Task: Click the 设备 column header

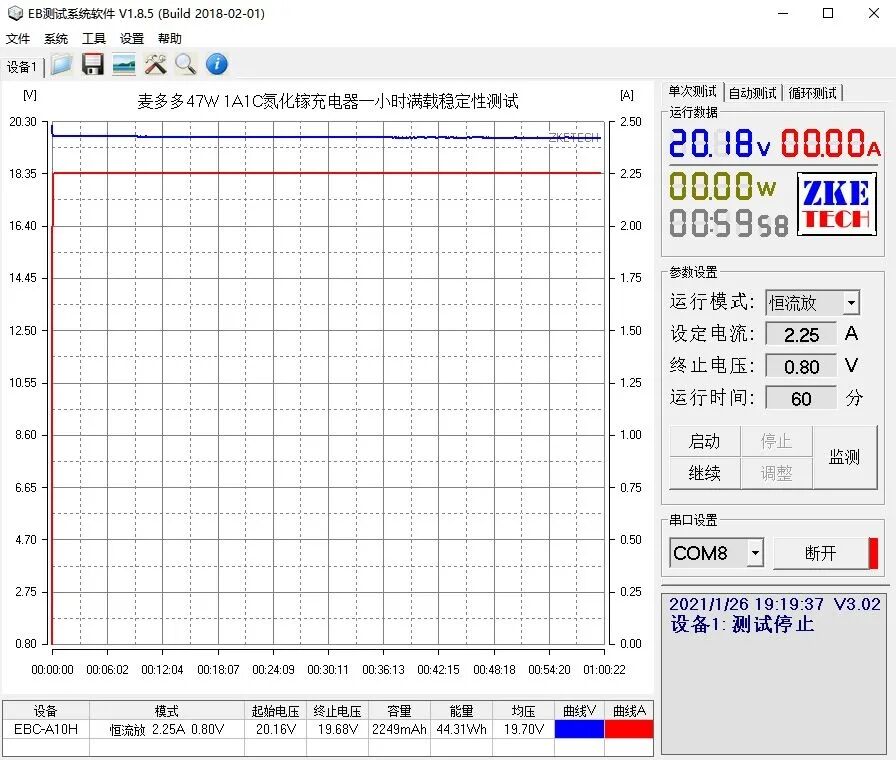Action: point(46,711)
